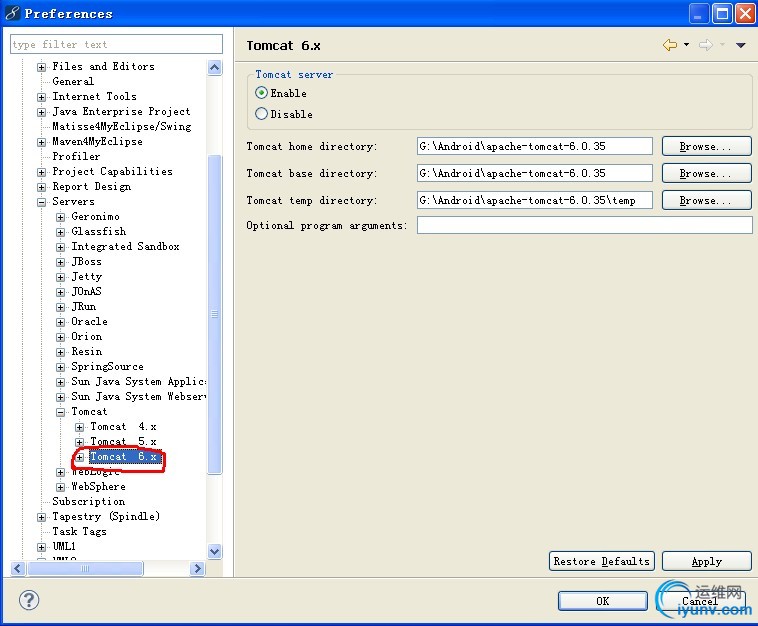Screen dimensions: 758x626
Task: Expand the Tomcat 6.x node
Action: (x=80, y=457)
